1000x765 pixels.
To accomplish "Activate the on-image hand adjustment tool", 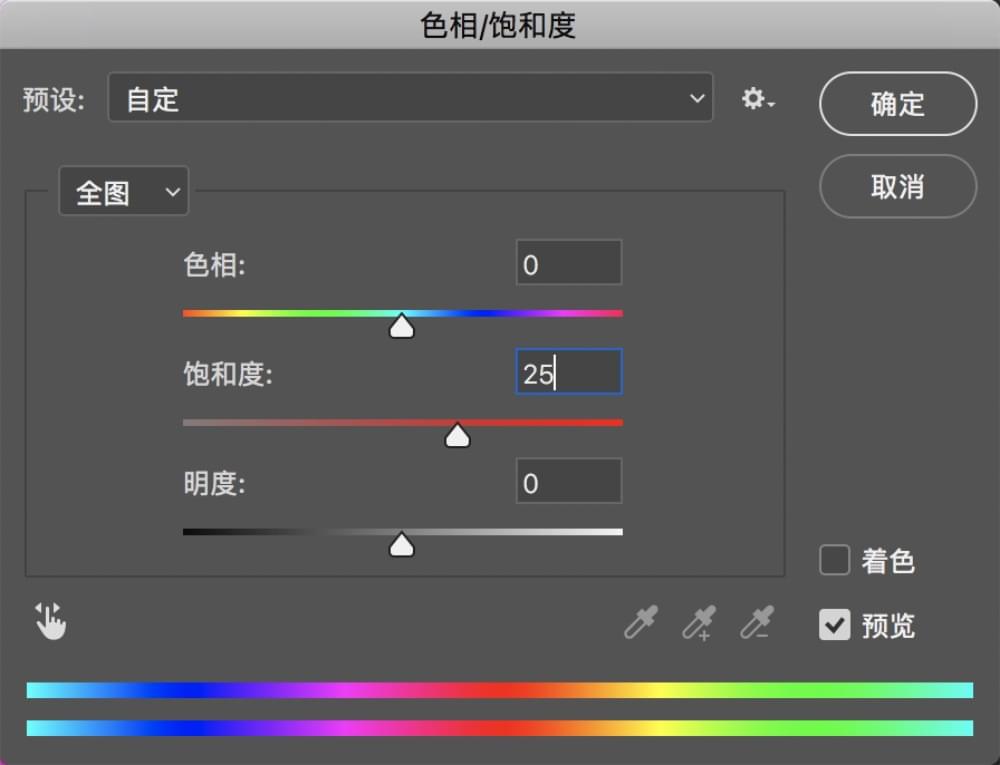I will 50,621.
